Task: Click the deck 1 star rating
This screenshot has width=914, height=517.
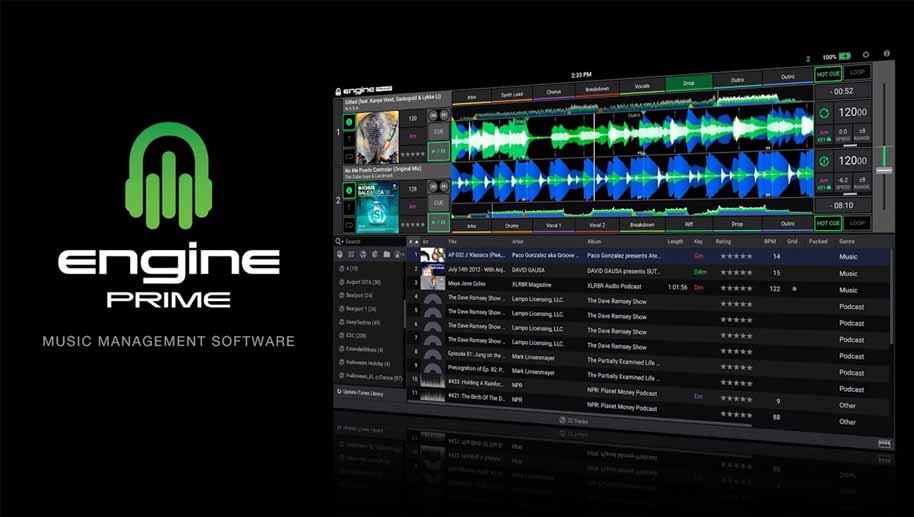Action: click(x=412, y=154)
